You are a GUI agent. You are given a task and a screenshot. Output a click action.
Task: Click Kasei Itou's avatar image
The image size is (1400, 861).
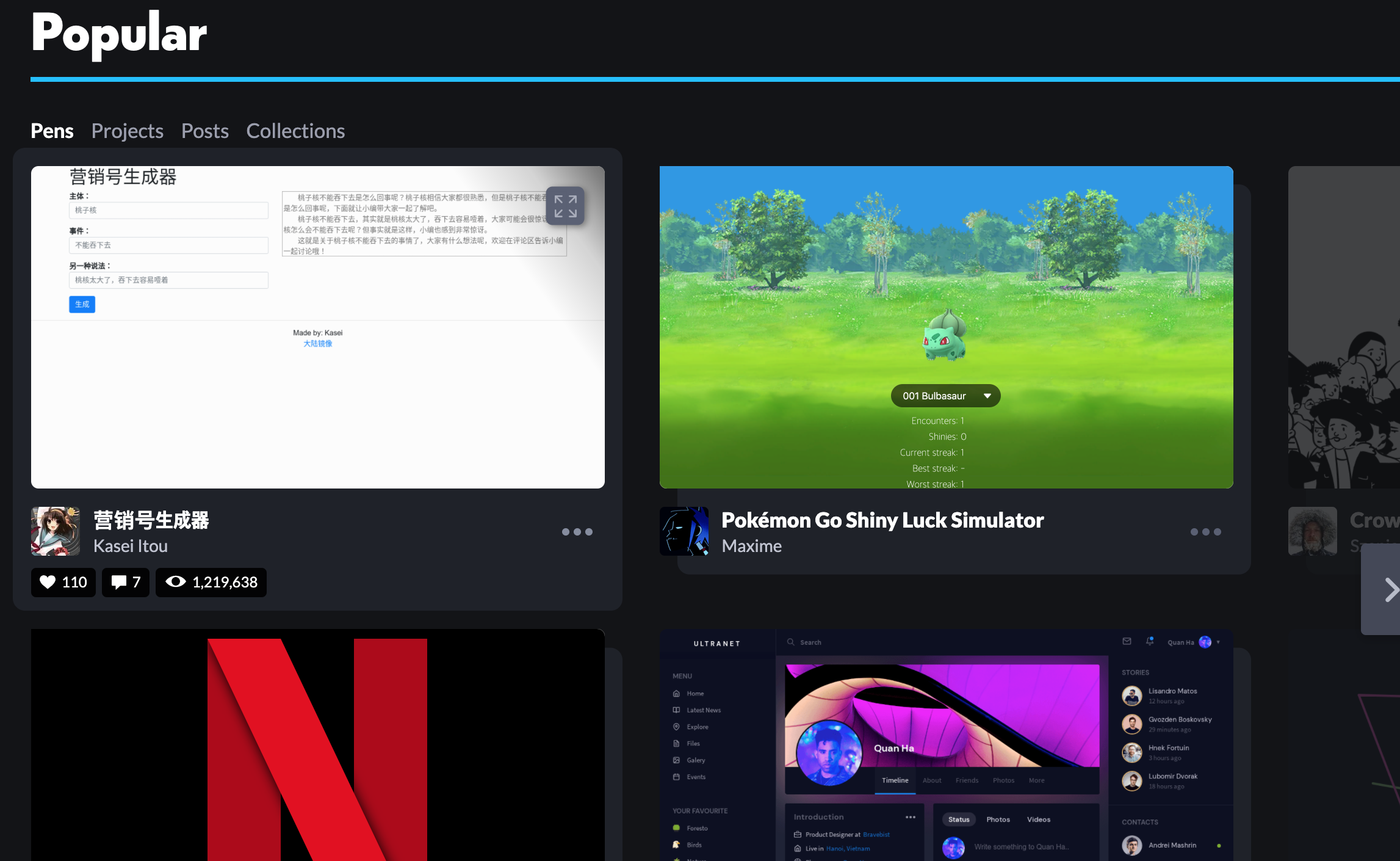56,531
